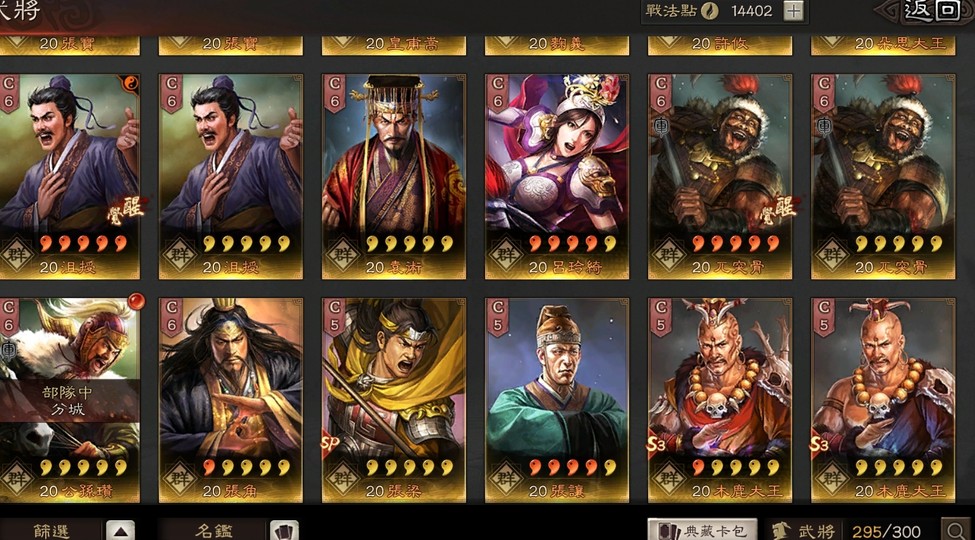Image resolution: width=975 pixels, height=540 pixels.
Task: Click red notification dot on 公孫瓚 card
Action: [136, 302]
